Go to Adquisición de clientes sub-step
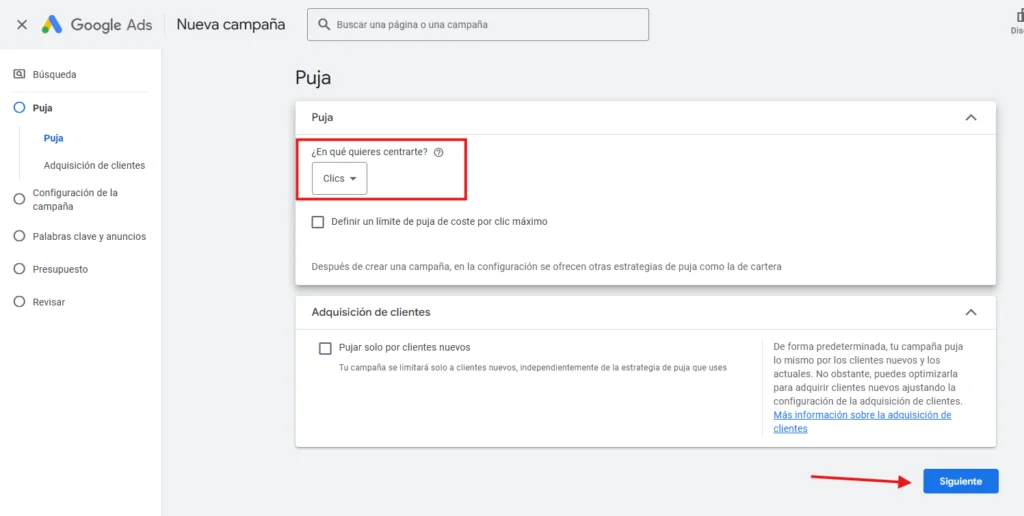The height and width of the screenshot is (516, 1024). pos(94,165)
